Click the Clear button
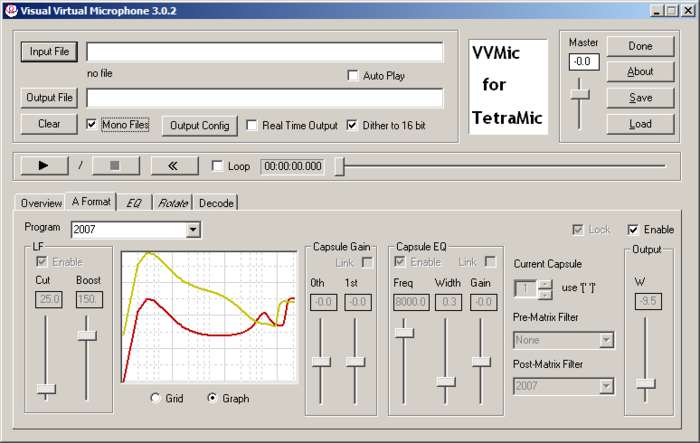The image size is (700, 443). pos(49,124)
